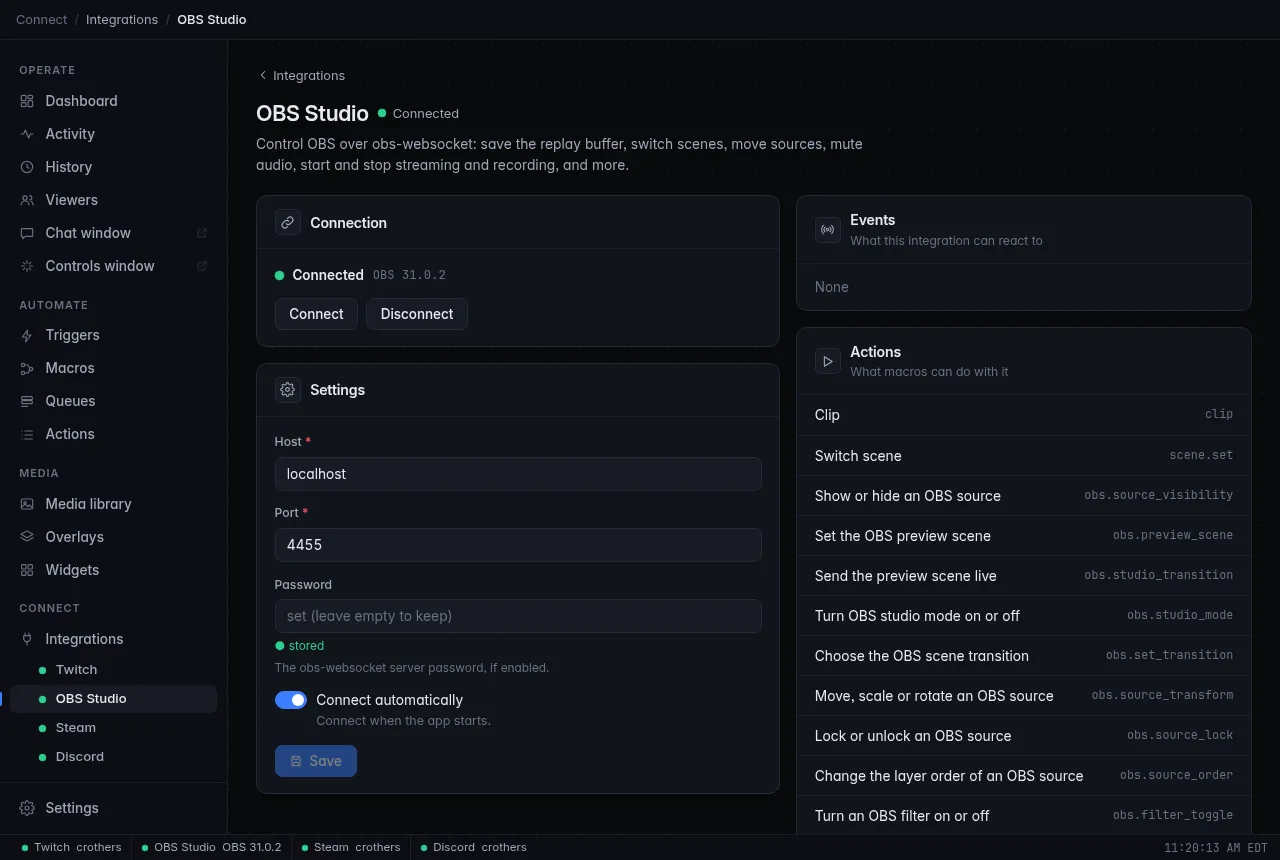The width and height of the screenshot is (1280, 860).
Task: Click the Queues stack icon
Action: [x=27, y=401]
